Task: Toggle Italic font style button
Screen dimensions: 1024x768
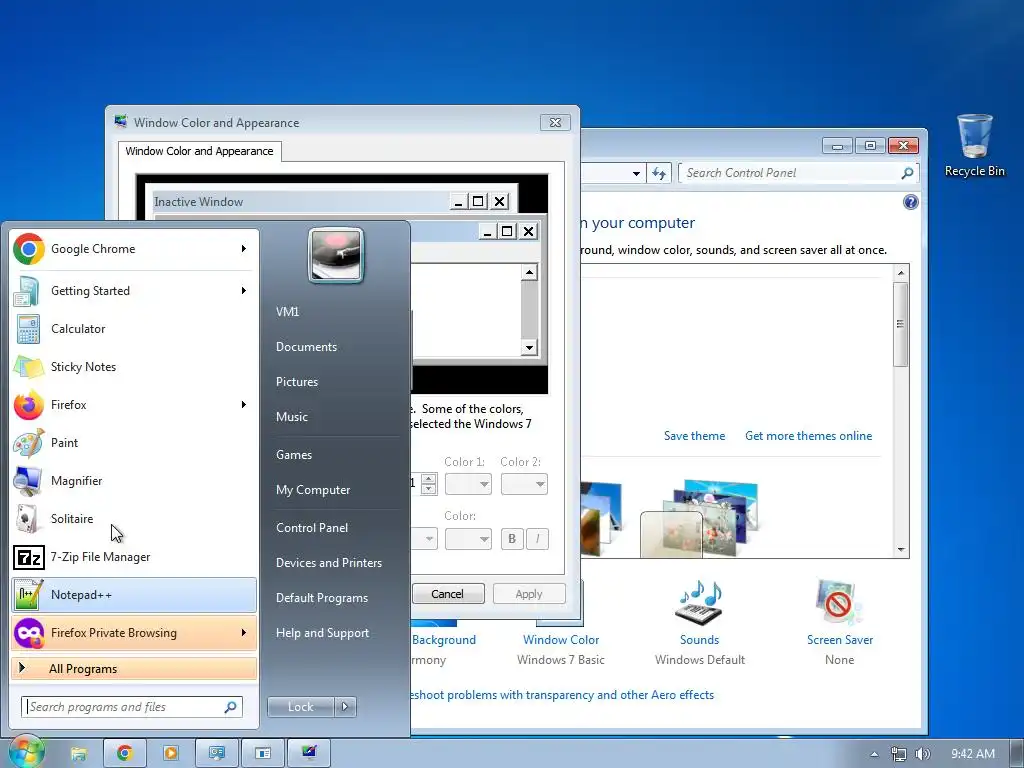Action: [537, 539]
